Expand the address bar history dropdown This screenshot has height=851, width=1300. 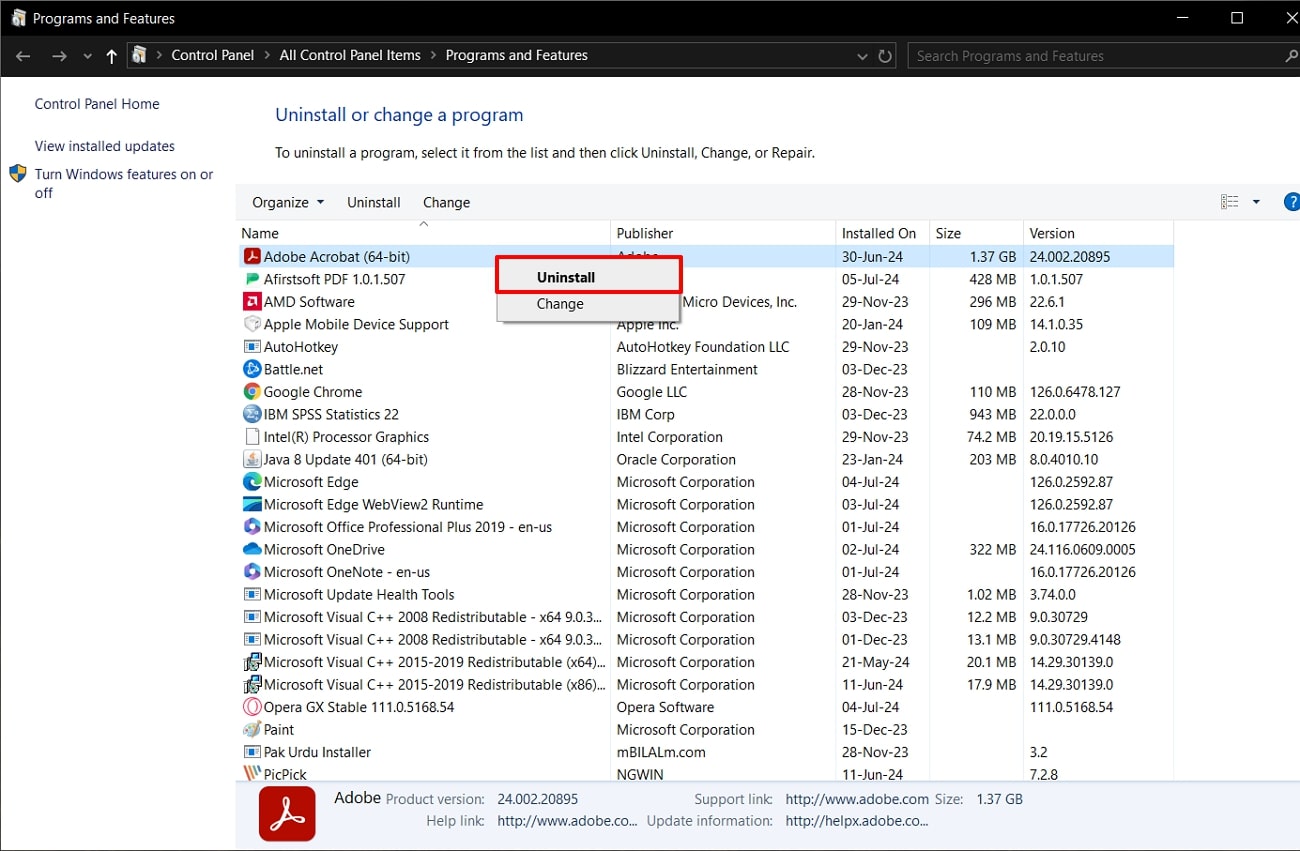point(863,56)
